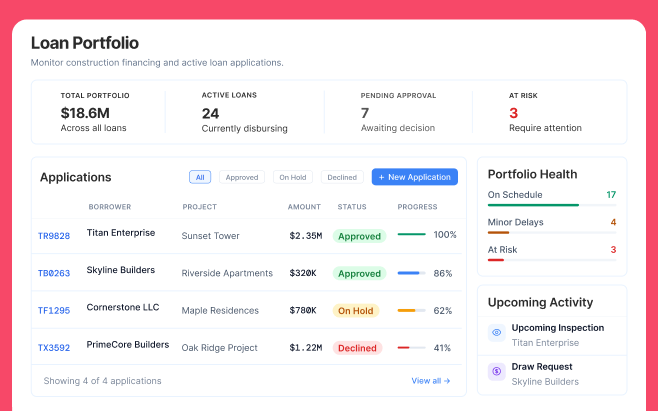Sort by the Project column header
The height and width of the screenshot is (411, 658).
coord(199,207)
